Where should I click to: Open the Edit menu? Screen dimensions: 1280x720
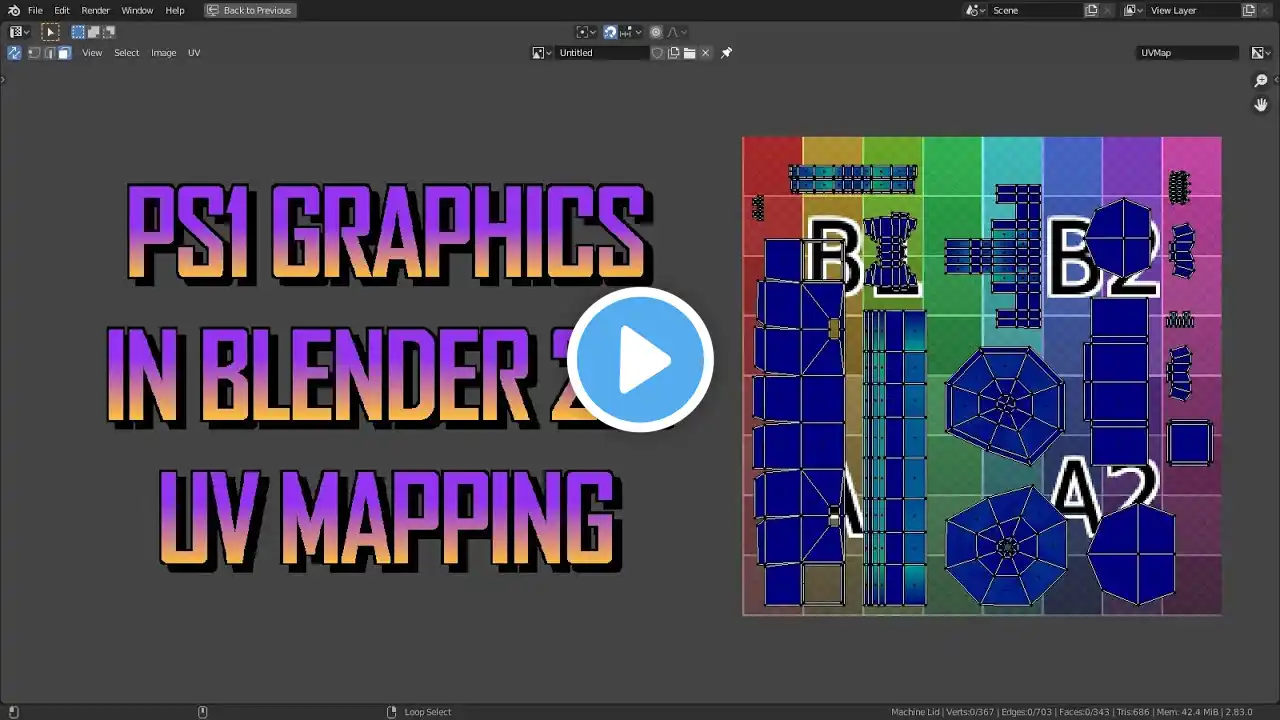pyautogui.click(x=62, y=10)
